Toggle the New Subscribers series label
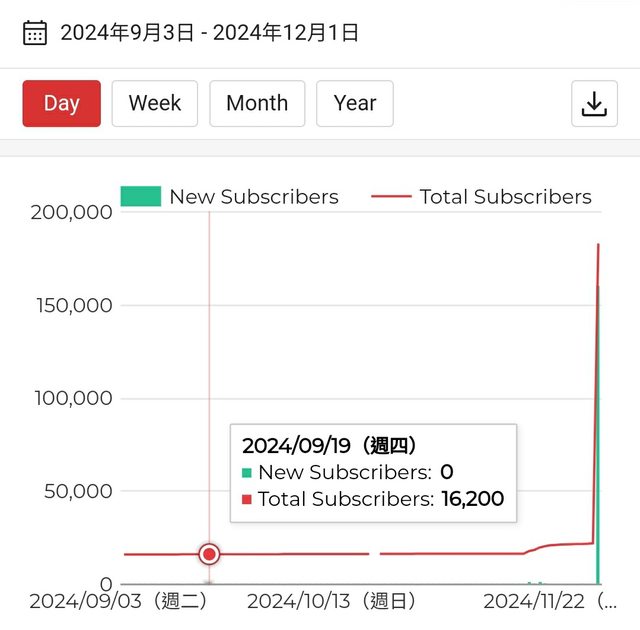 (254, 197)
